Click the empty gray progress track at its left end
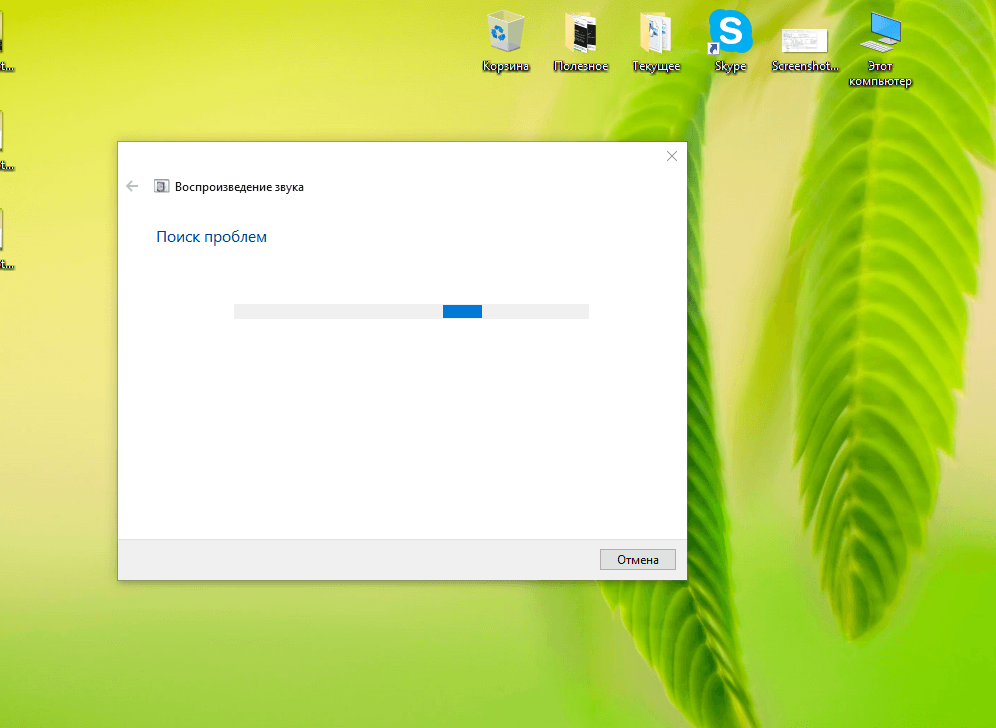 254,311
